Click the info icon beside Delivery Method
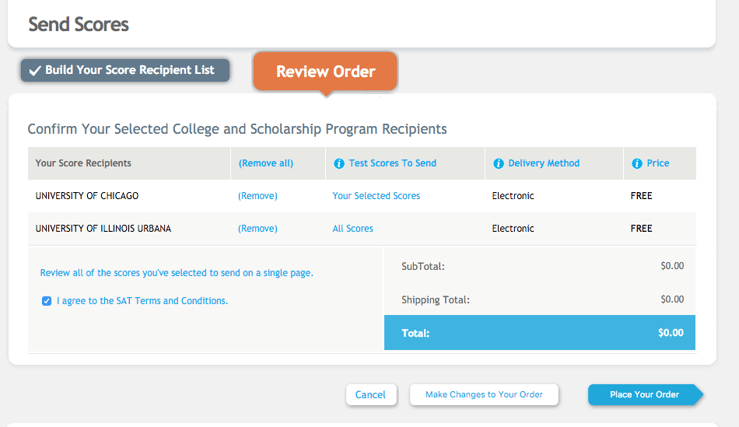Image resolution: width=739 pixels, height=427 pixels. pos(498,164)
